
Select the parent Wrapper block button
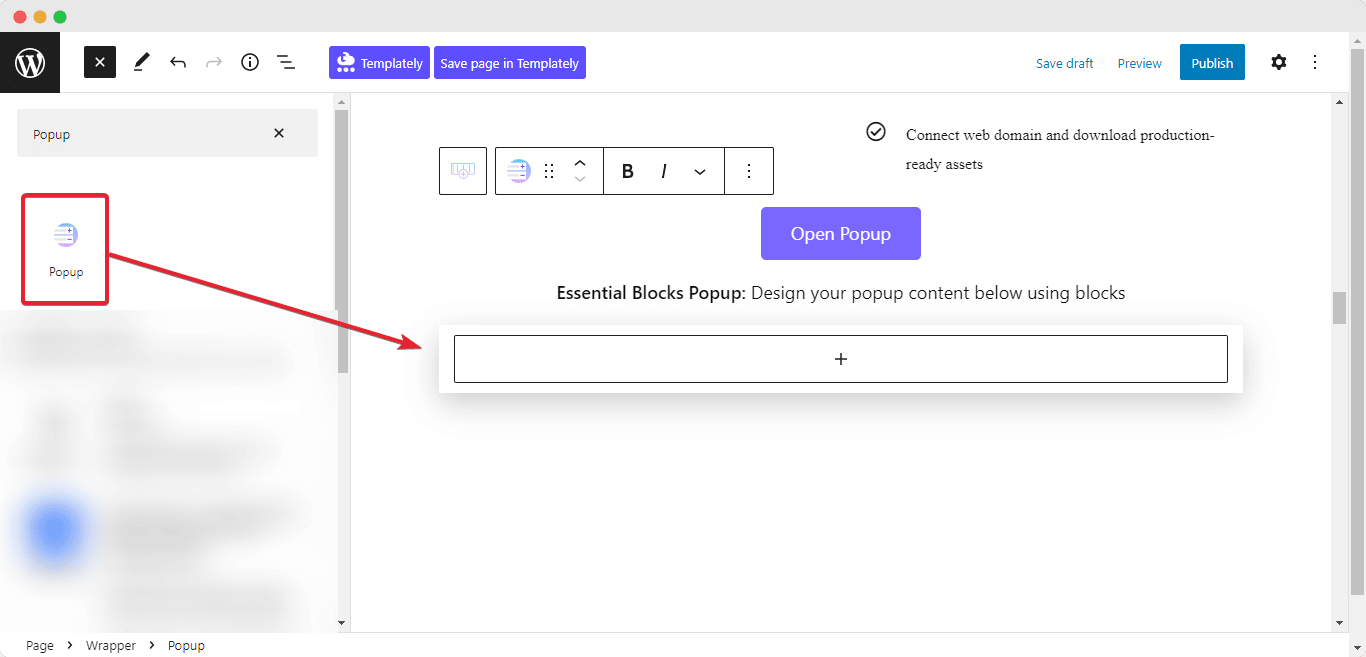[x=463, y=171]
